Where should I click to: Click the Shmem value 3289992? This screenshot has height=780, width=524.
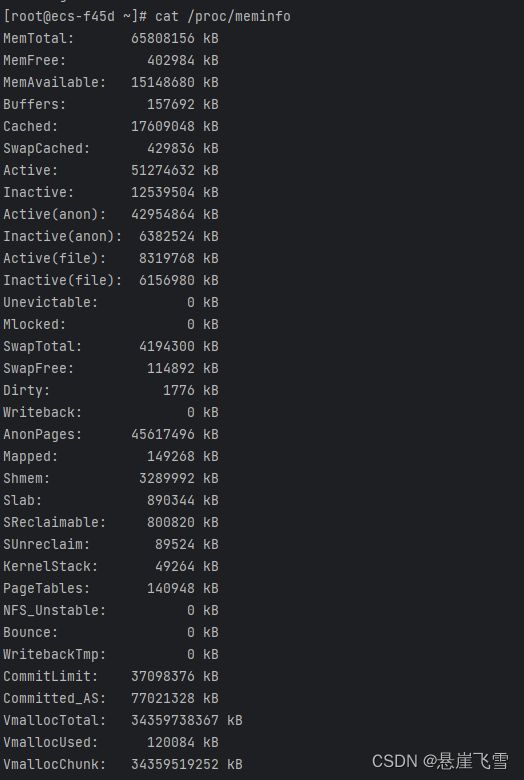click(x=167, y=478)
